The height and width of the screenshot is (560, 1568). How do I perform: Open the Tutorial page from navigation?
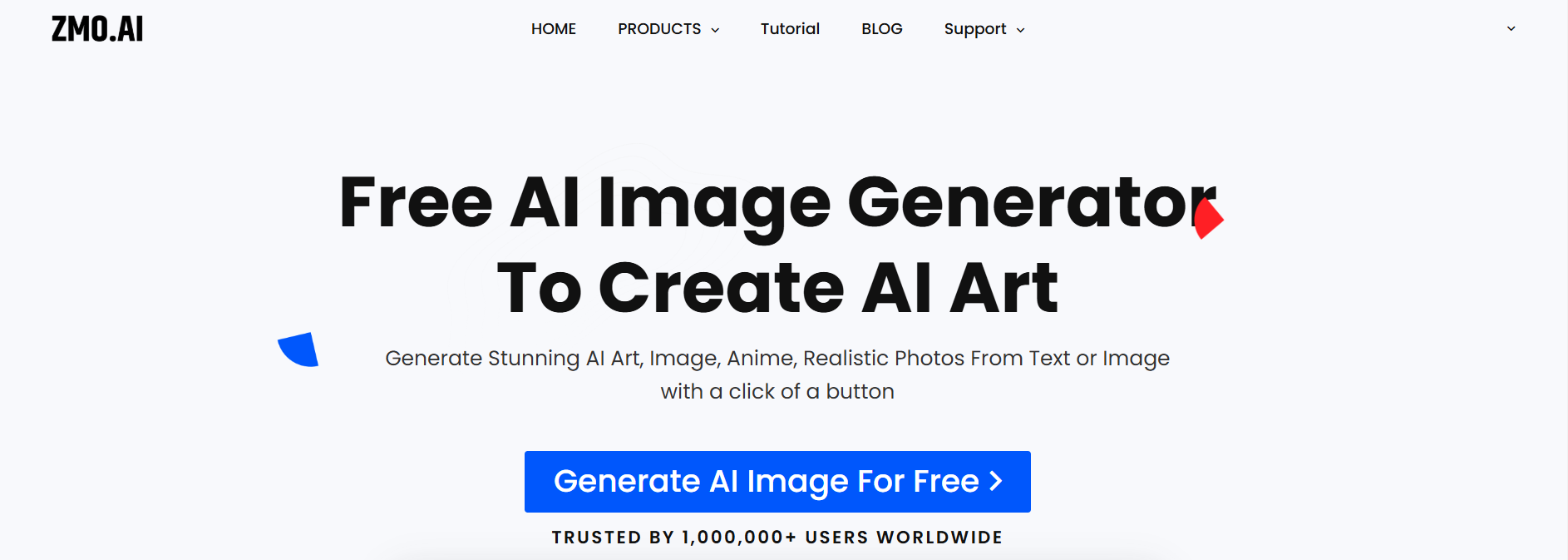[790, 29]
